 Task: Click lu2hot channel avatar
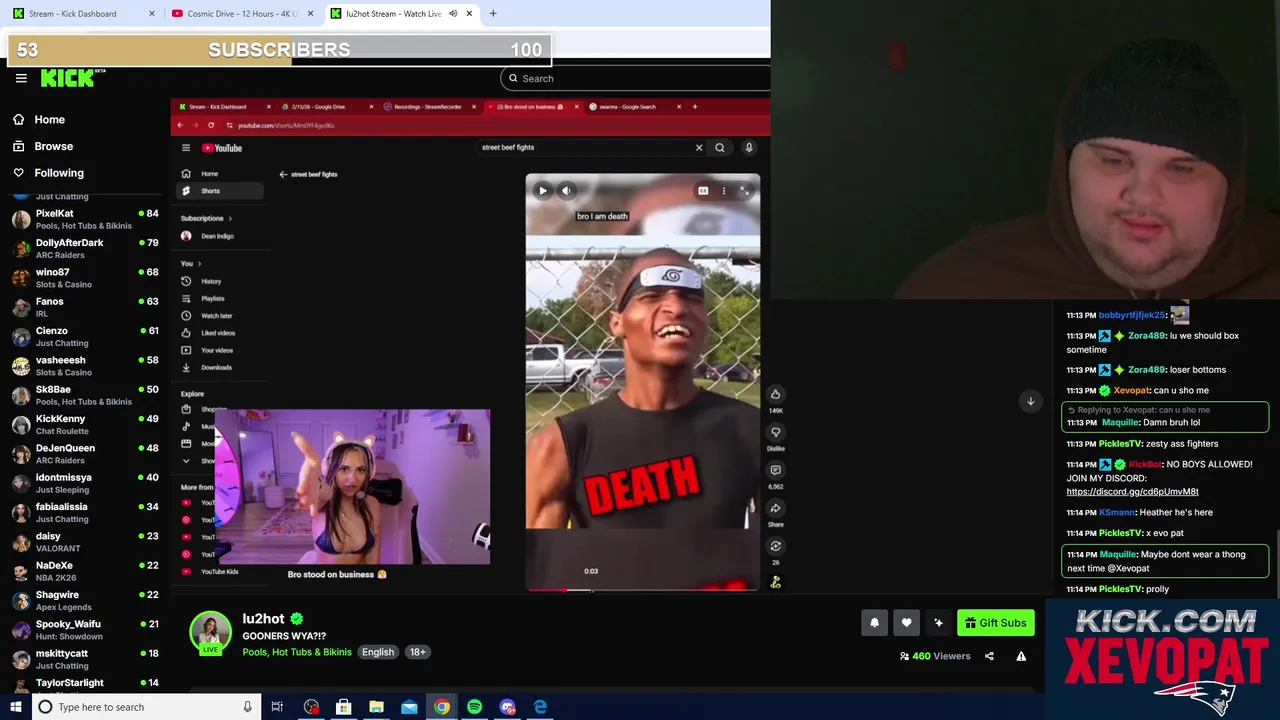pyautogui.click(x=210, y=634)
